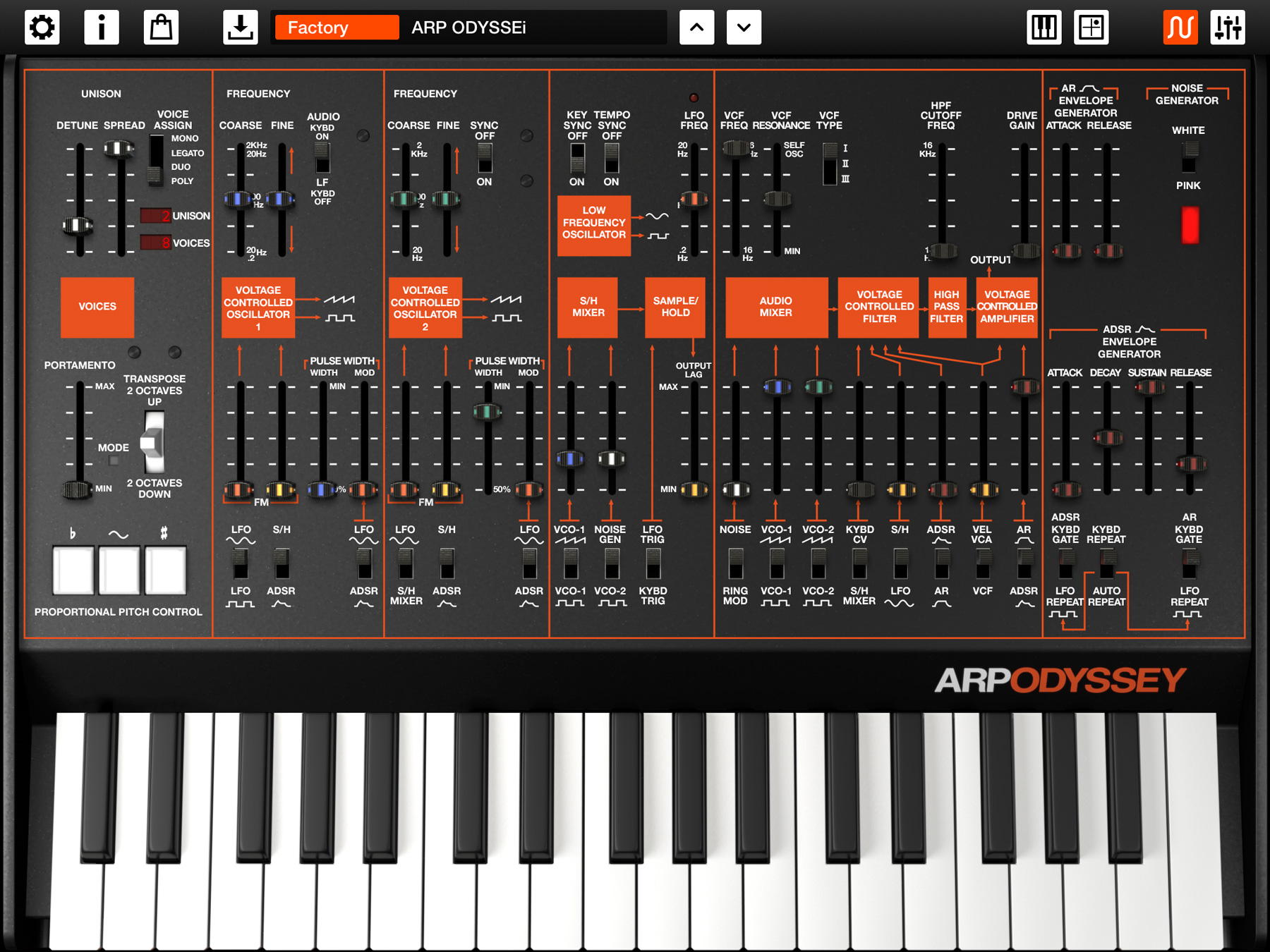Open the split keyboard layout icon
This screenshot has height=952, width=1270.
[1091, 28]
